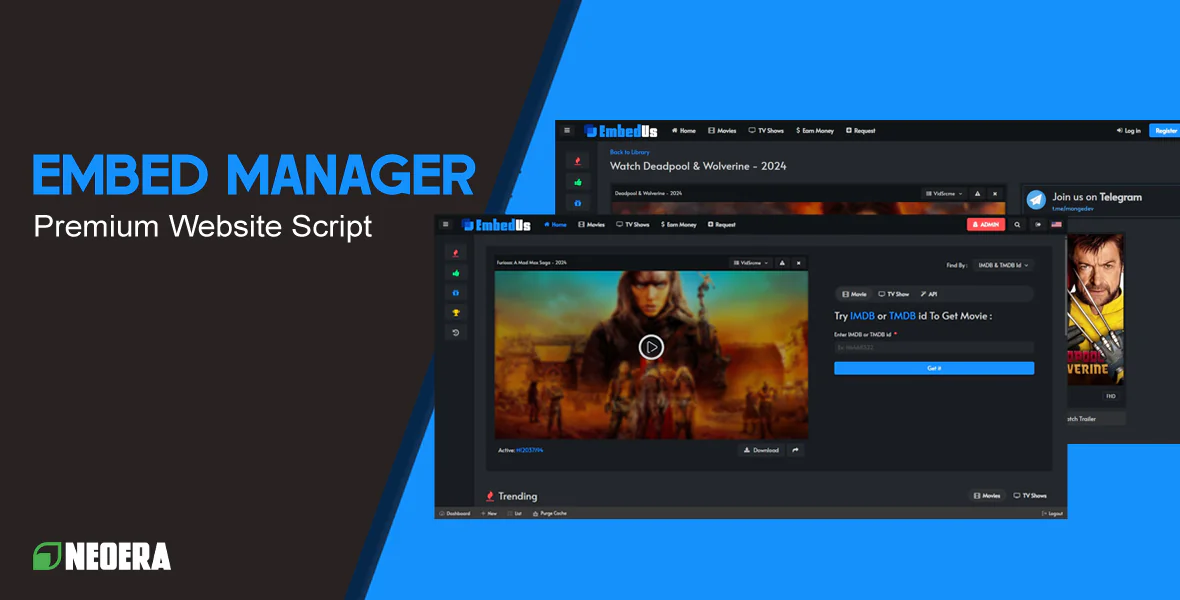Close the Furiosa player with the X icon
Viewport: 1180px width, 600px height.
(798, 263)
